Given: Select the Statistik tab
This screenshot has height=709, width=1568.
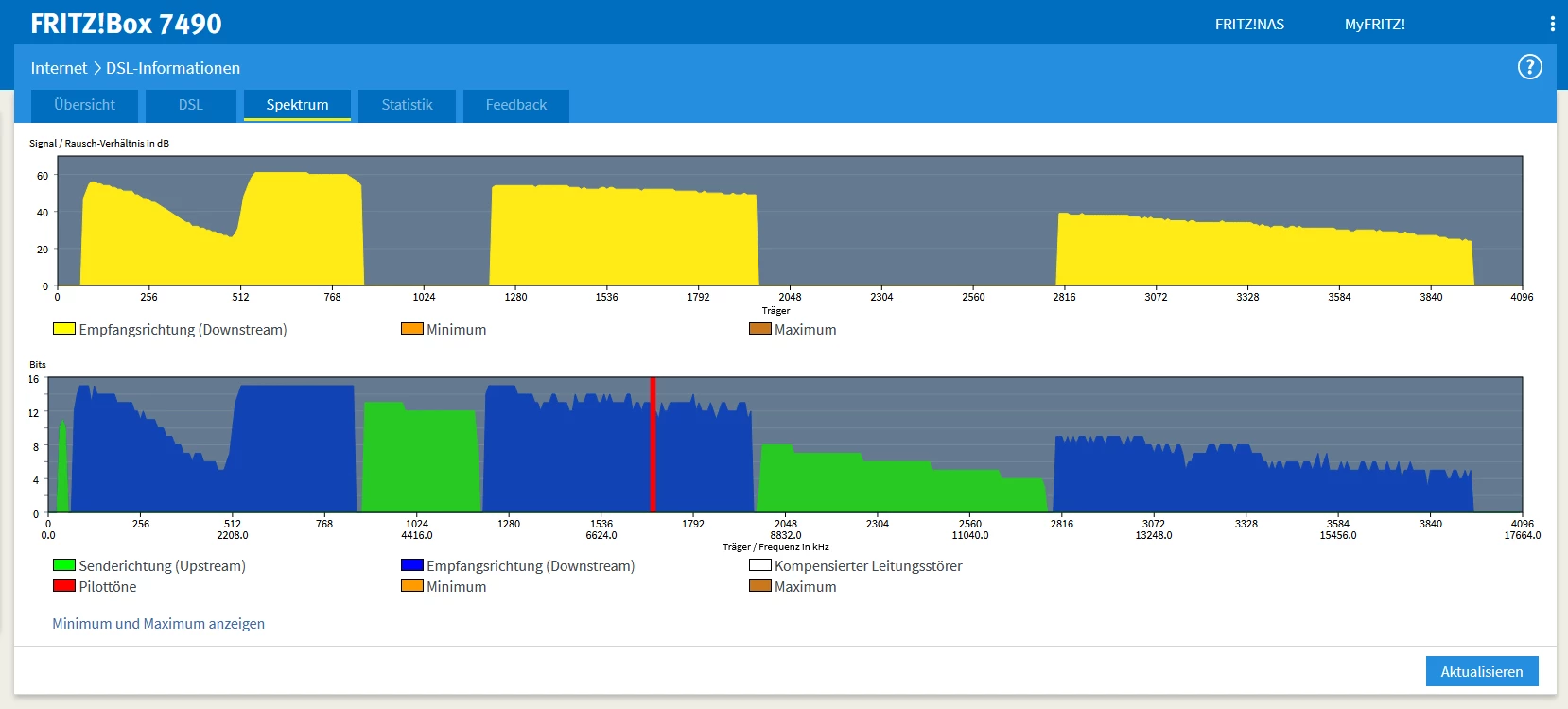Looking at the screenshot, I should click(407, 105).
